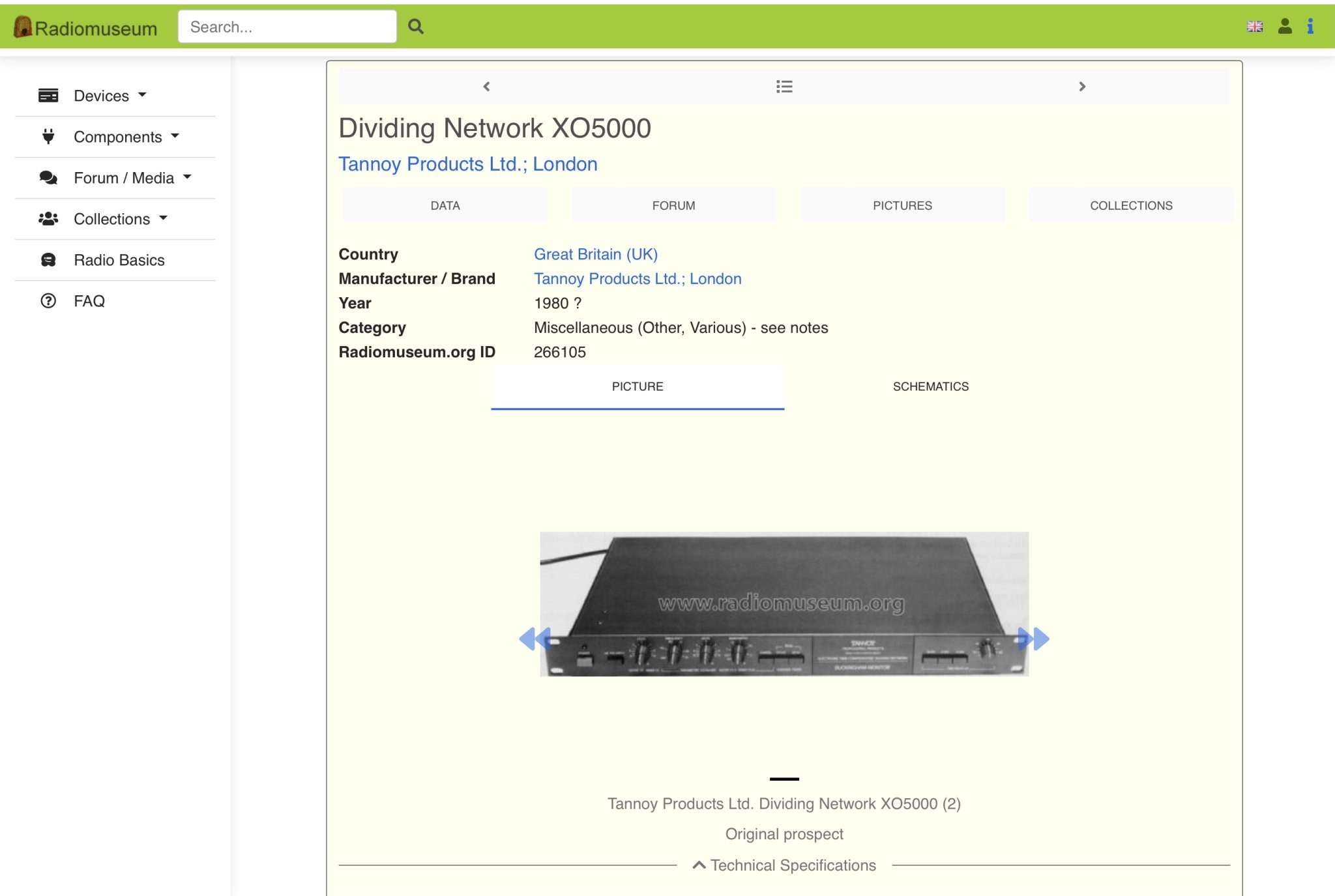Screen dimensions: 1335x896
Task: Click the FAQ question mark icon
Action: coord(48,301)
